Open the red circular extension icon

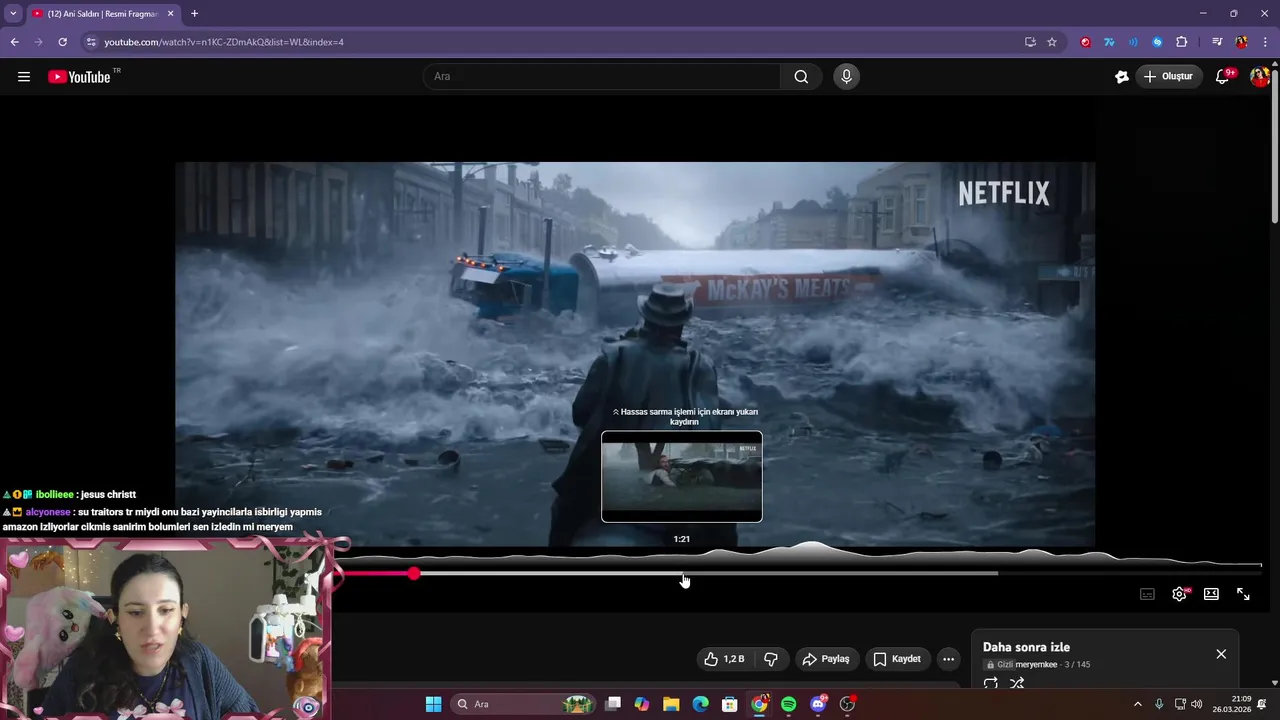[x=1085, y=42]
